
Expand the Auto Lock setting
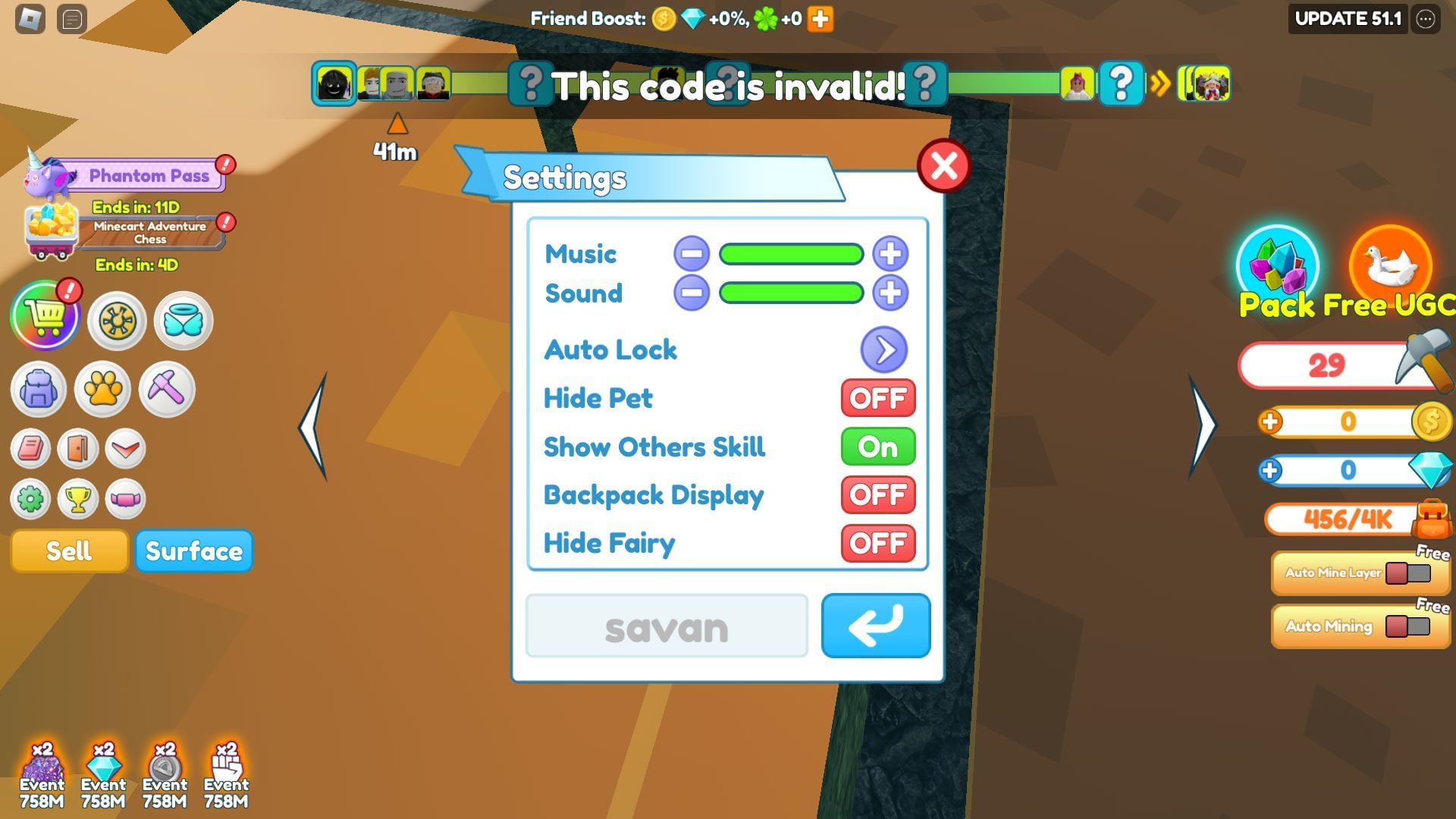pyautogui.click(x=883, y=349)
